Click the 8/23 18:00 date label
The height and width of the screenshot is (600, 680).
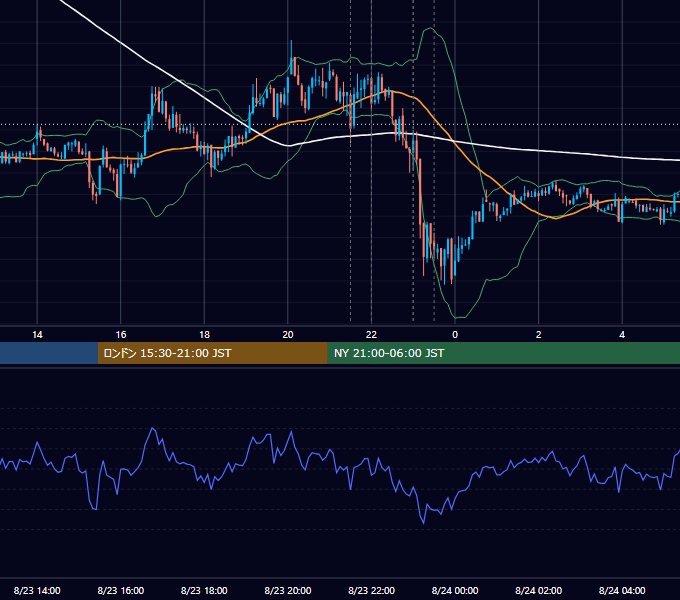pyautogui.click(x=204, y=590)
